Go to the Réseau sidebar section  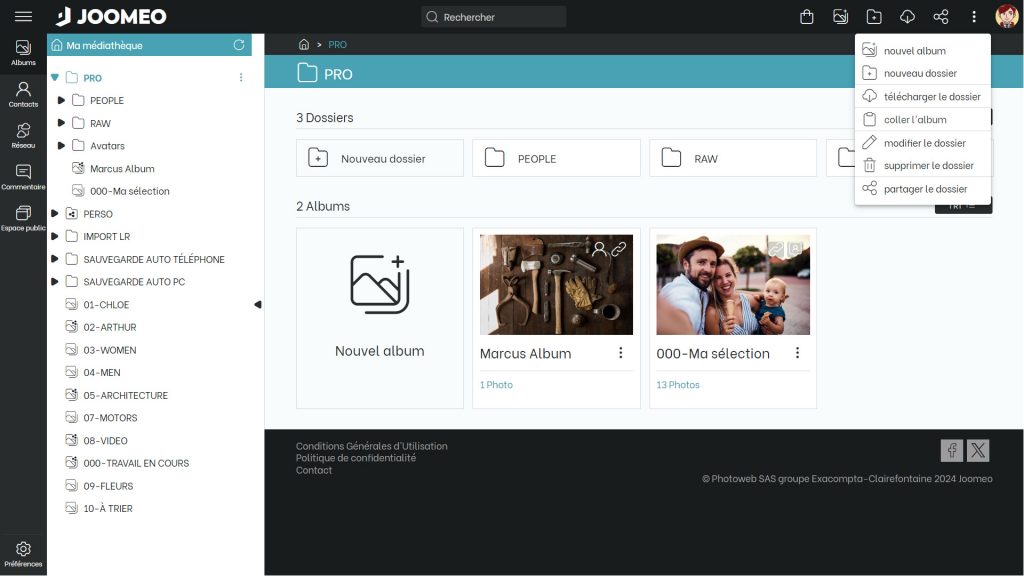tap(23, 135)
